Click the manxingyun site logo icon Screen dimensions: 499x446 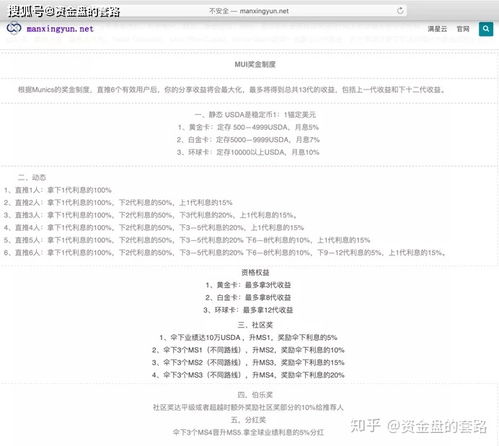[14, 28]
